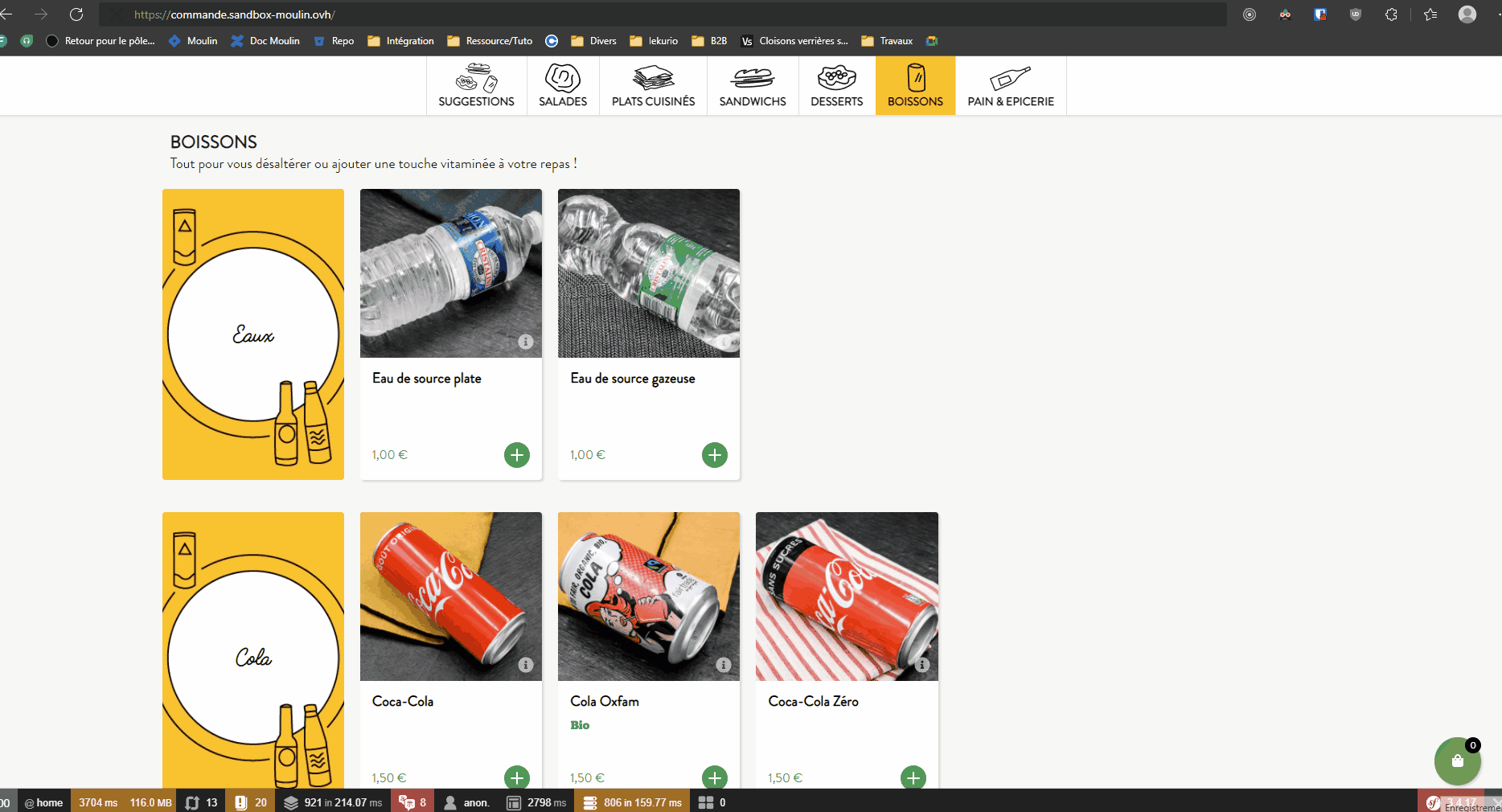Viewport: 1502px width, 812px height.
Task: Add Coca-Cola Zéro to the cart
Action: click(913, 777)
